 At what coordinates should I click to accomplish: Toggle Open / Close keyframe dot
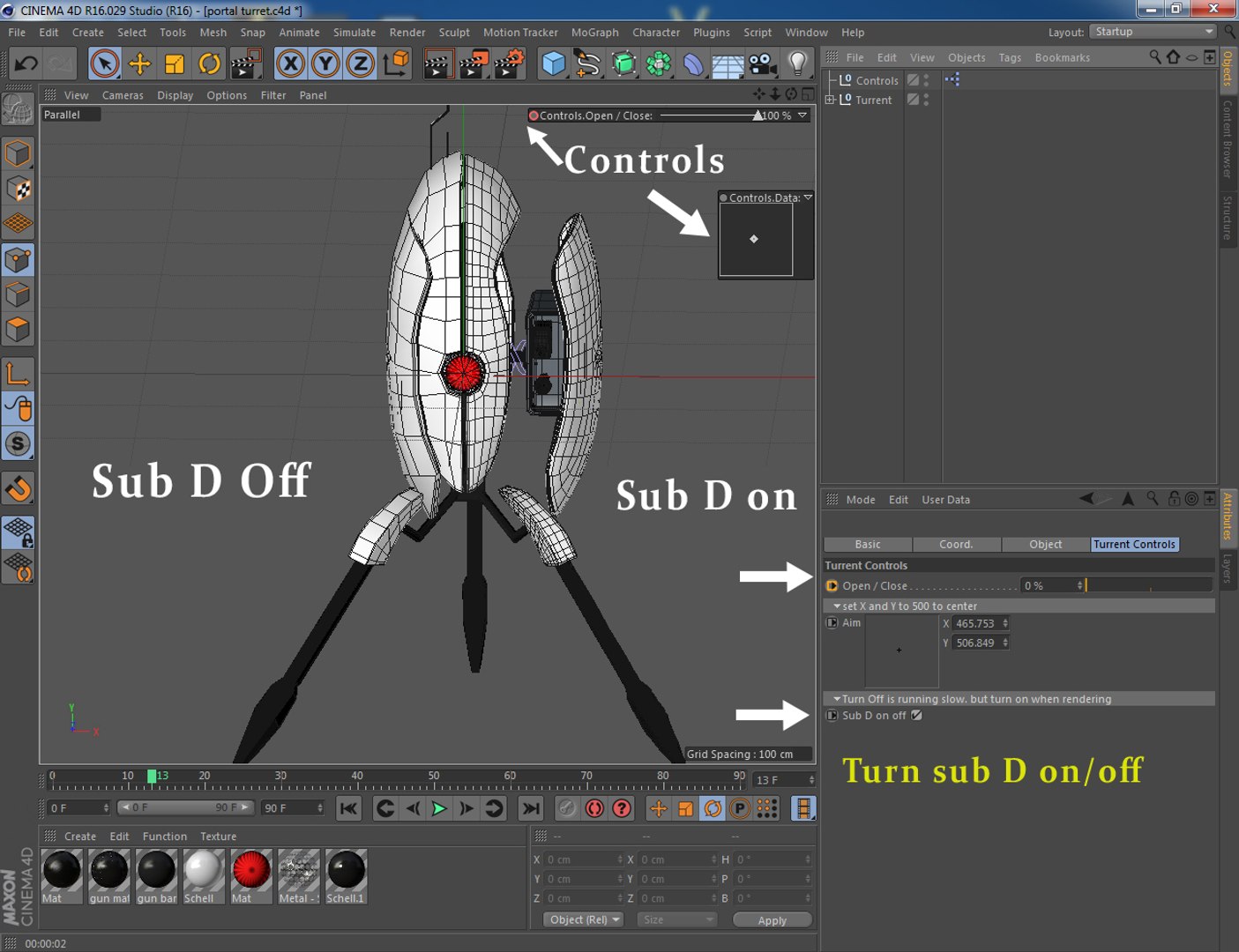pyautogui.click(x=832, y=586)
